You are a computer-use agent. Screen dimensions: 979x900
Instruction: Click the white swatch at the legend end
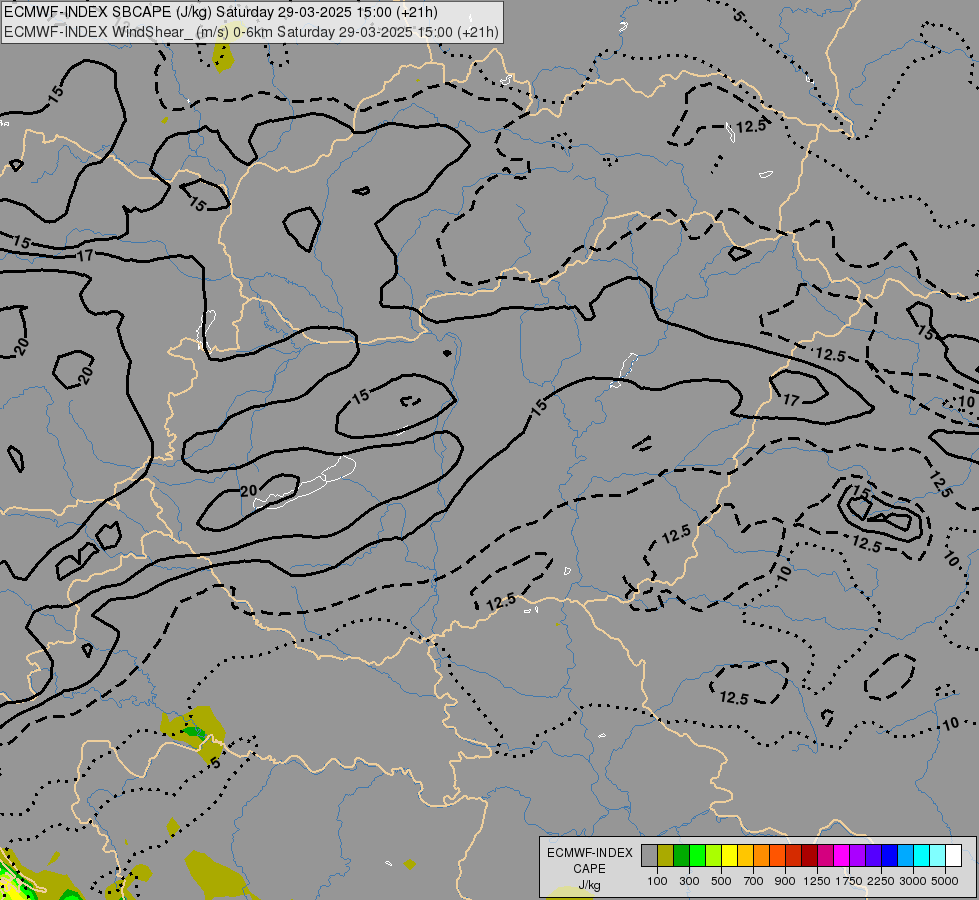pyautogui.click(x=954, y=856)
